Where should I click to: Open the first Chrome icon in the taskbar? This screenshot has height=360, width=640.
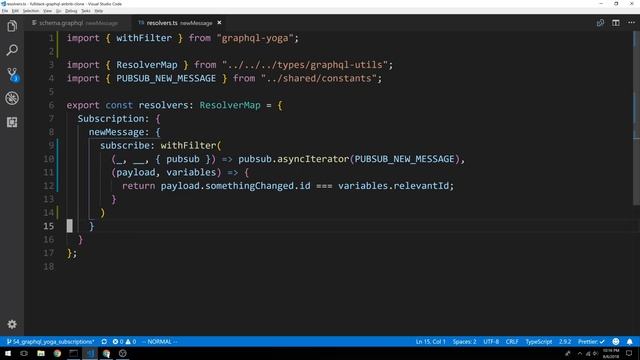pos(57,353)
